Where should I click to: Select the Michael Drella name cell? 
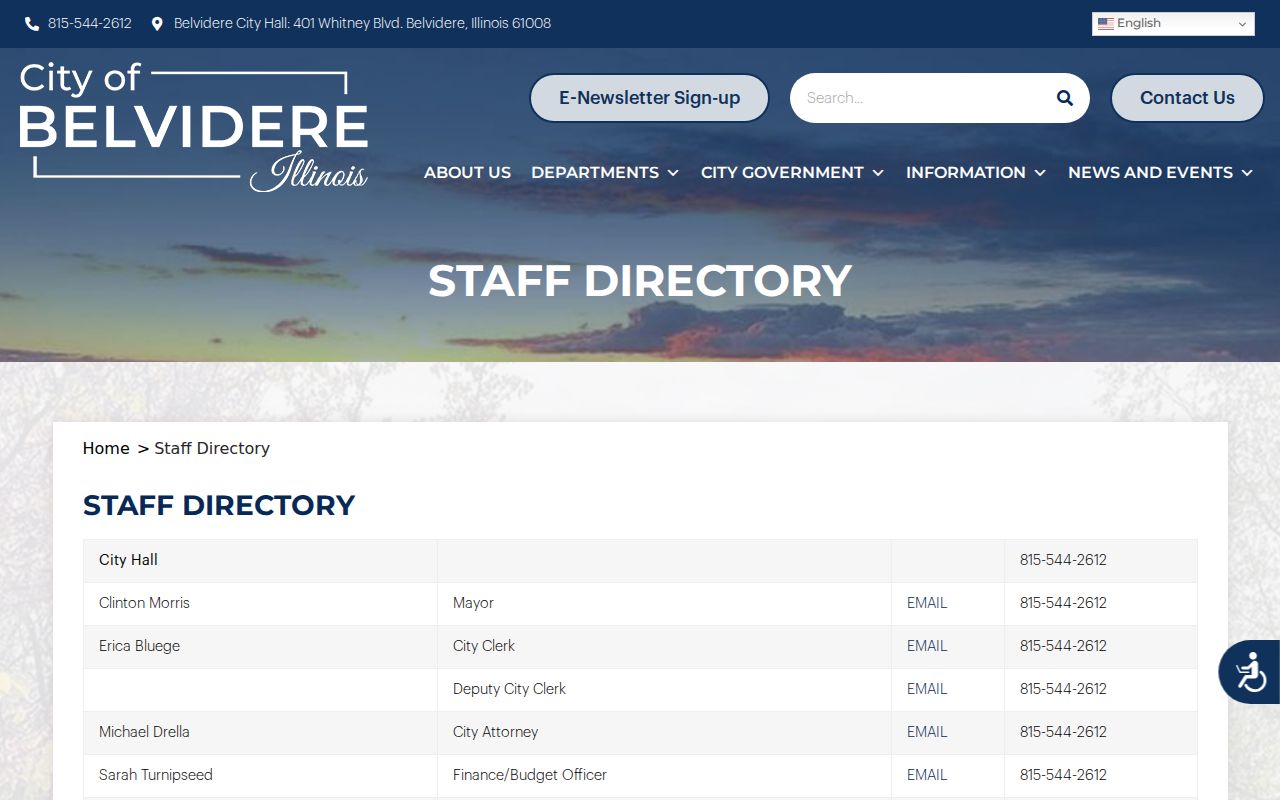[260, 732]
